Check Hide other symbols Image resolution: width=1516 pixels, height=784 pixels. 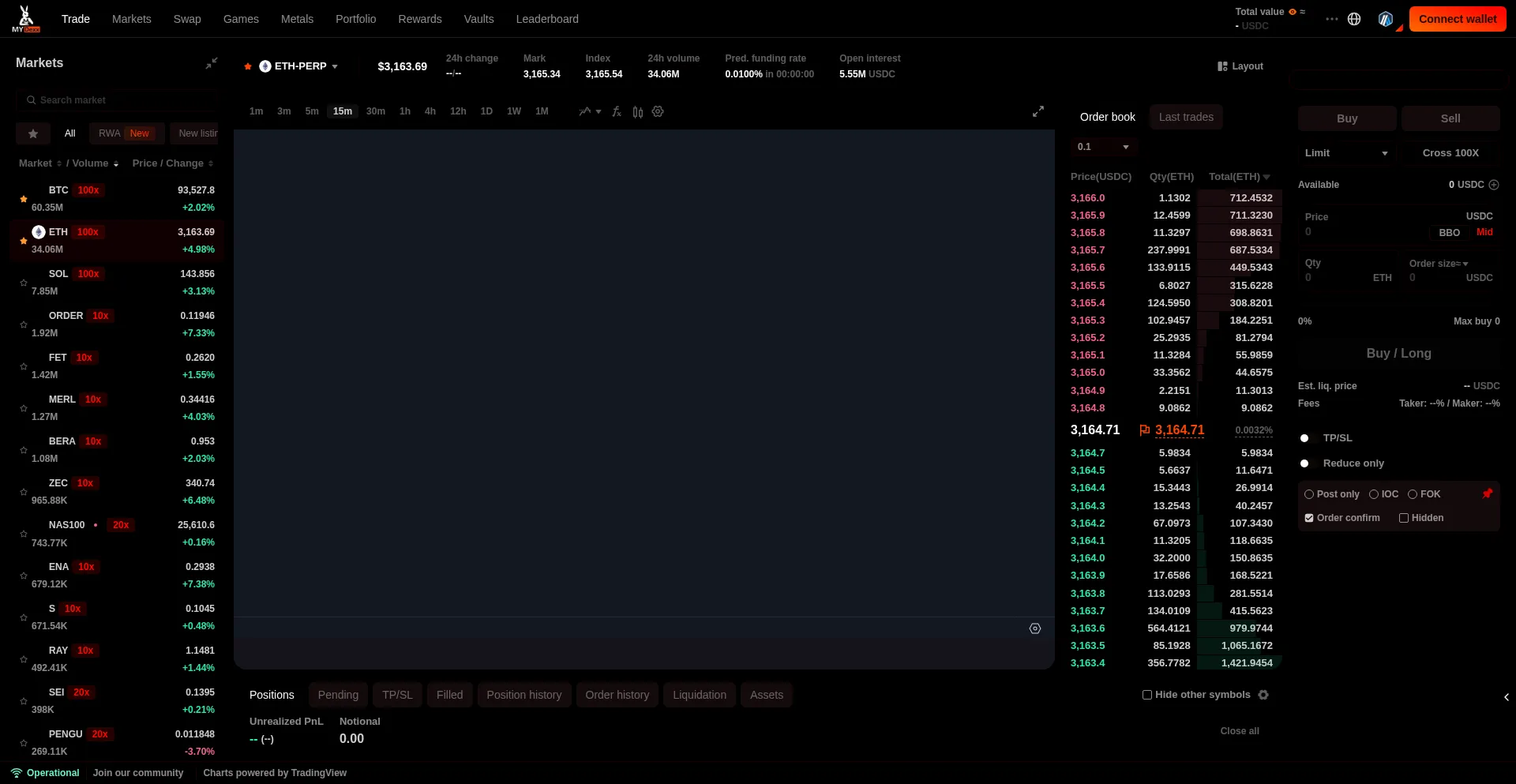(1147, 695)
